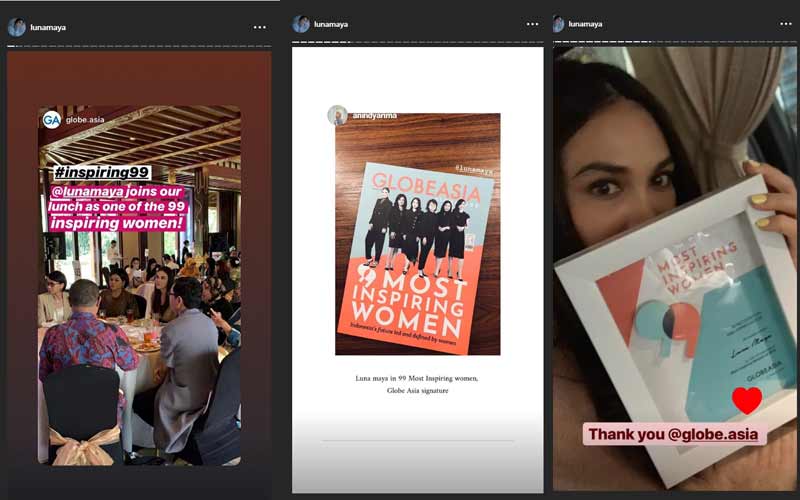Tap @lunamaya tag on magazine photo

pyautogui.click(x=474, y=170)
